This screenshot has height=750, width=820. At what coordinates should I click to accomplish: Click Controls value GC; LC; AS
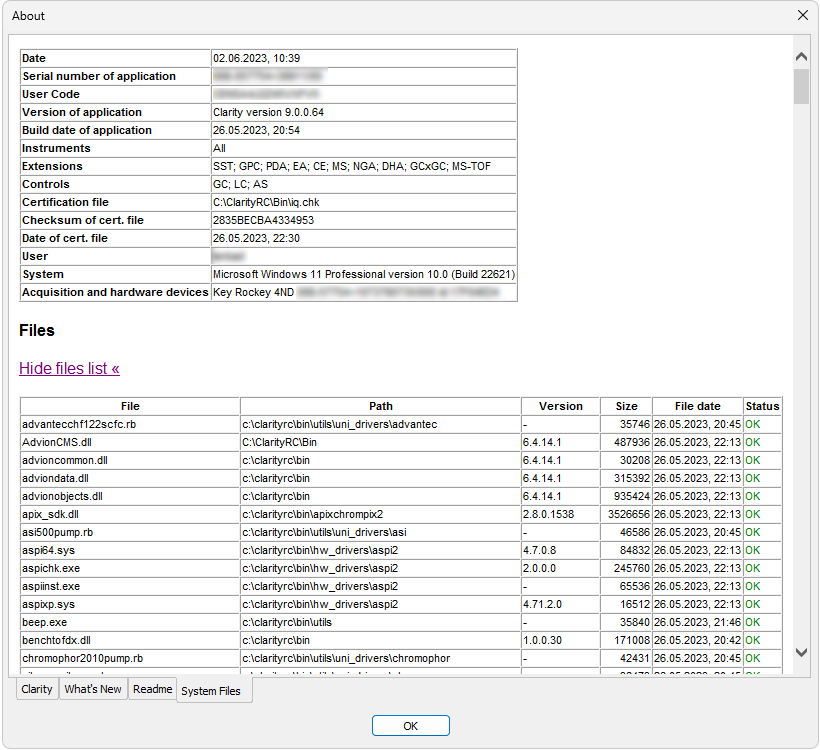240,184
